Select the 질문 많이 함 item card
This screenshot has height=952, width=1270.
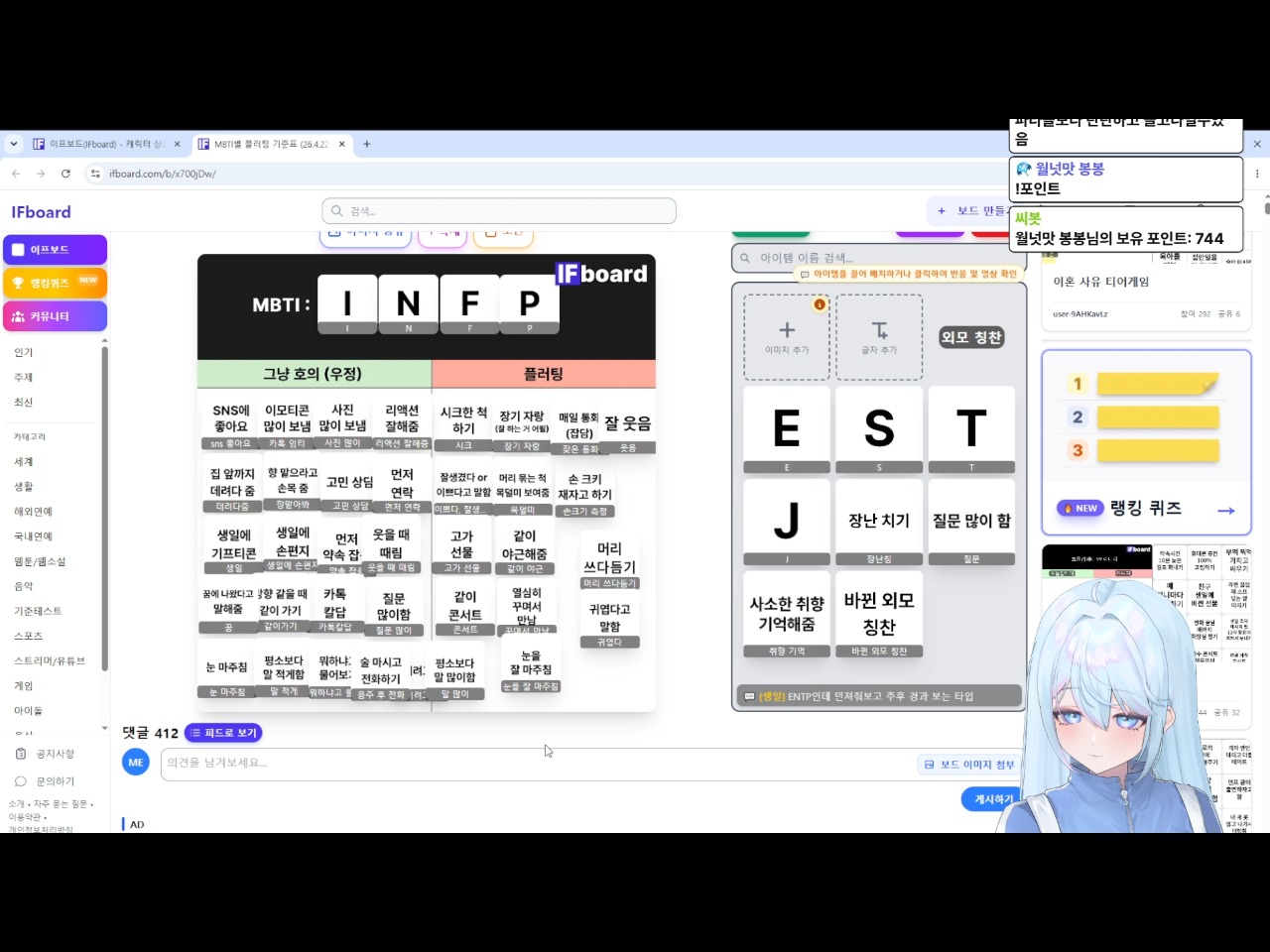tap(971, 523)
